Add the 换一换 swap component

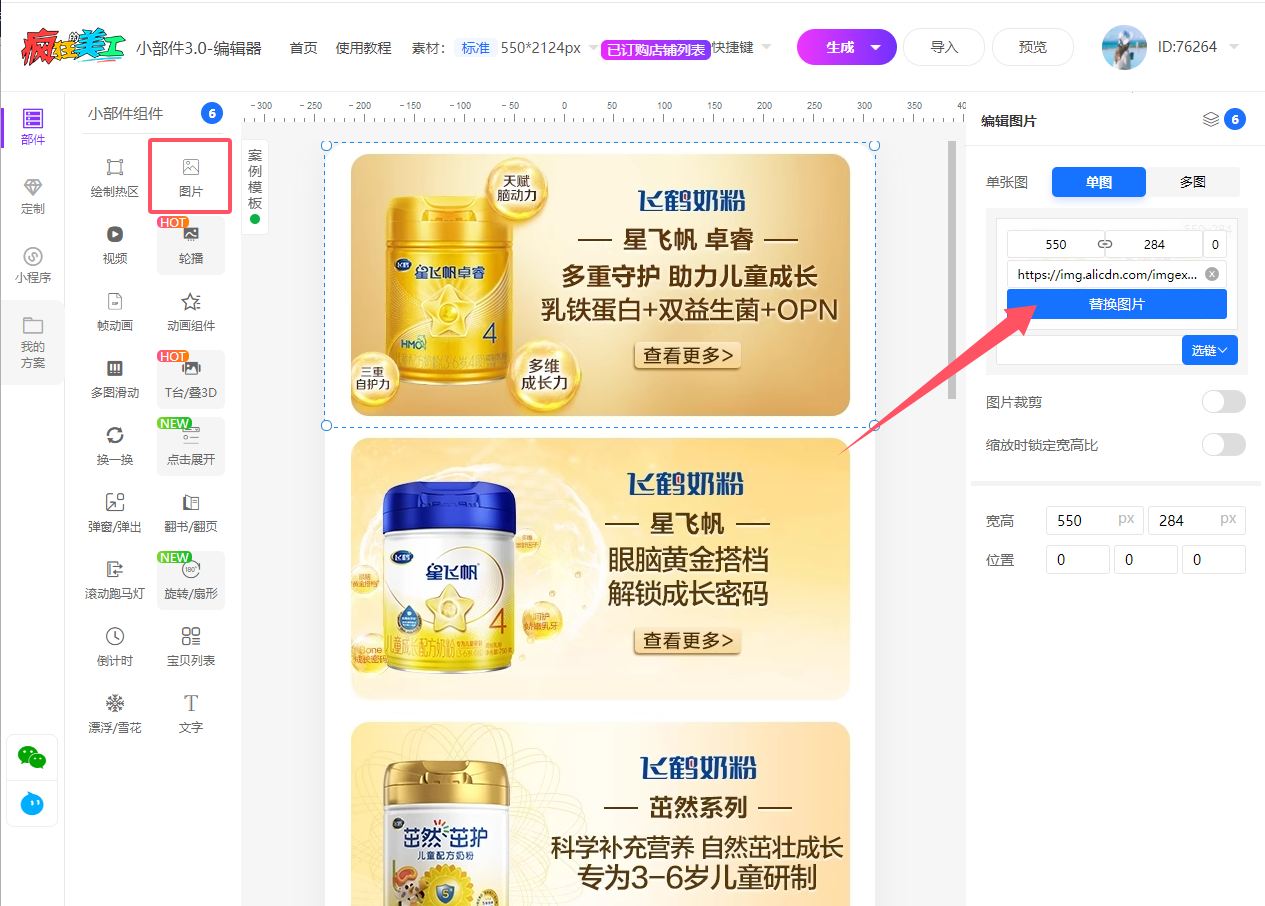click(115, 444)
